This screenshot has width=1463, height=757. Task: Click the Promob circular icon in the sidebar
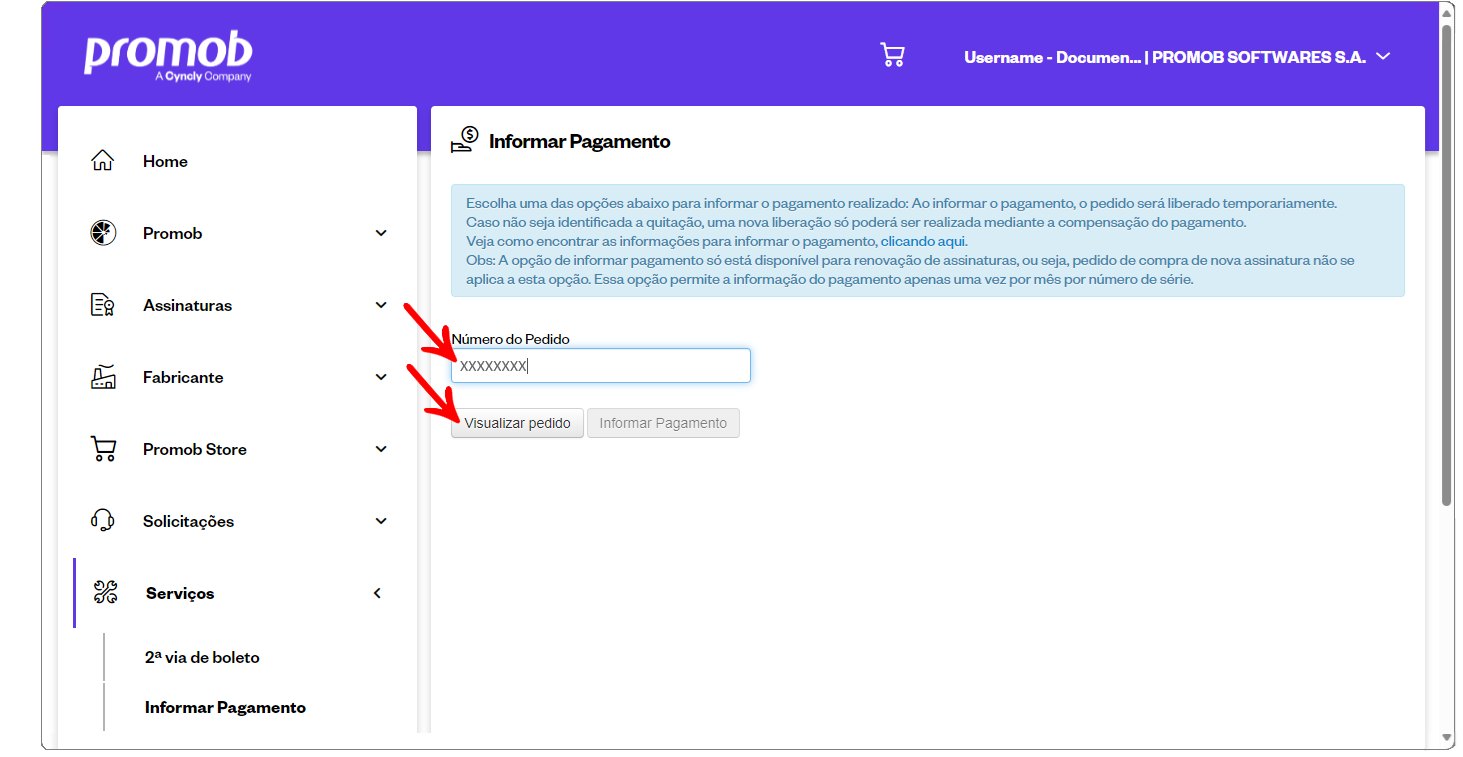tap(103, 233)
